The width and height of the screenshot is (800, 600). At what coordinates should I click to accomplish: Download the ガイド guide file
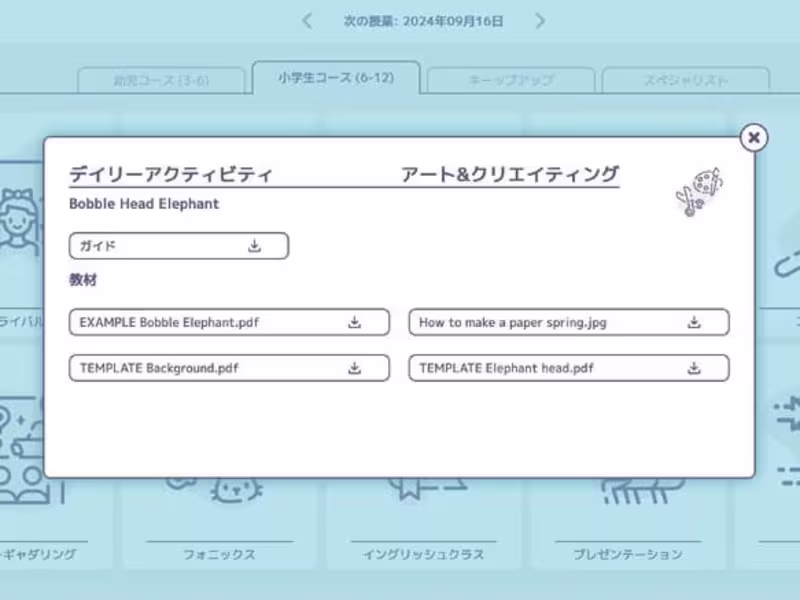pos(255,246)
